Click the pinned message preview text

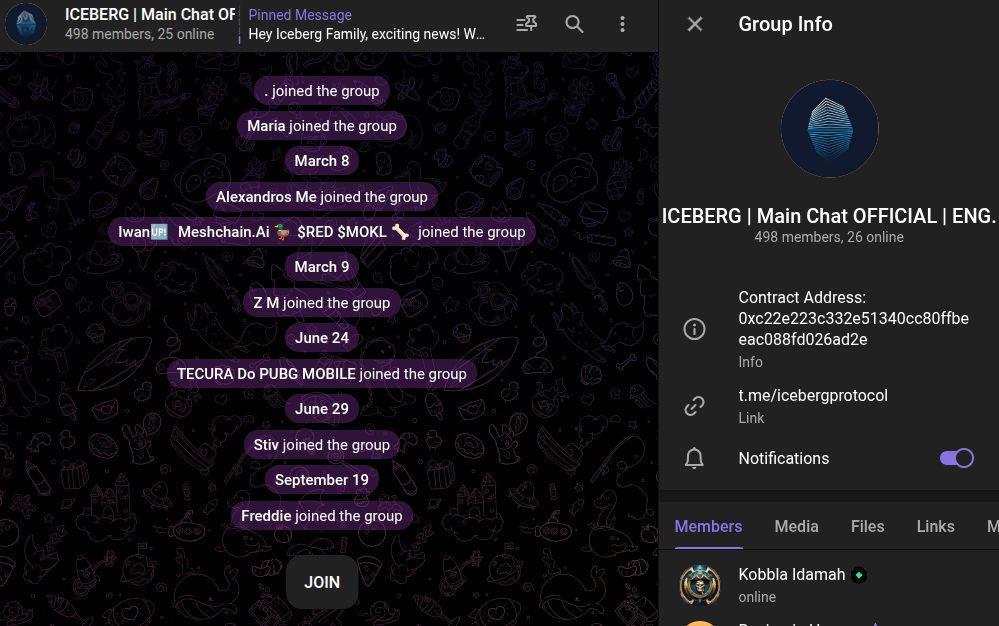tap(366, 34)
